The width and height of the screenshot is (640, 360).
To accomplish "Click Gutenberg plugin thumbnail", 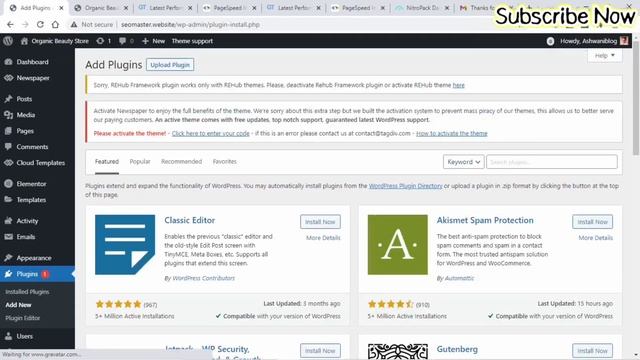I will 398,351.
